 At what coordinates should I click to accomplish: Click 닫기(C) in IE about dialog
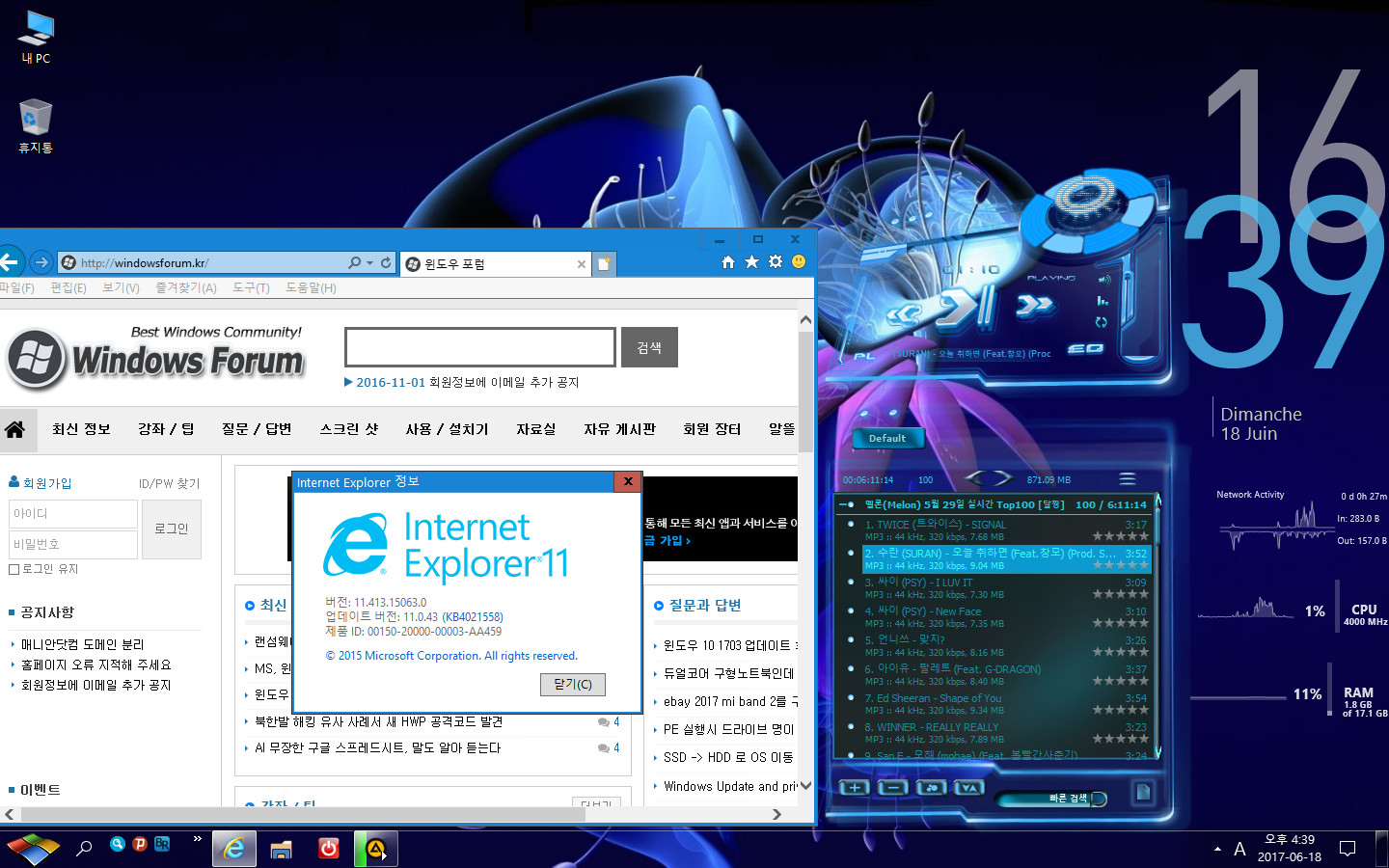pos(573,684)
